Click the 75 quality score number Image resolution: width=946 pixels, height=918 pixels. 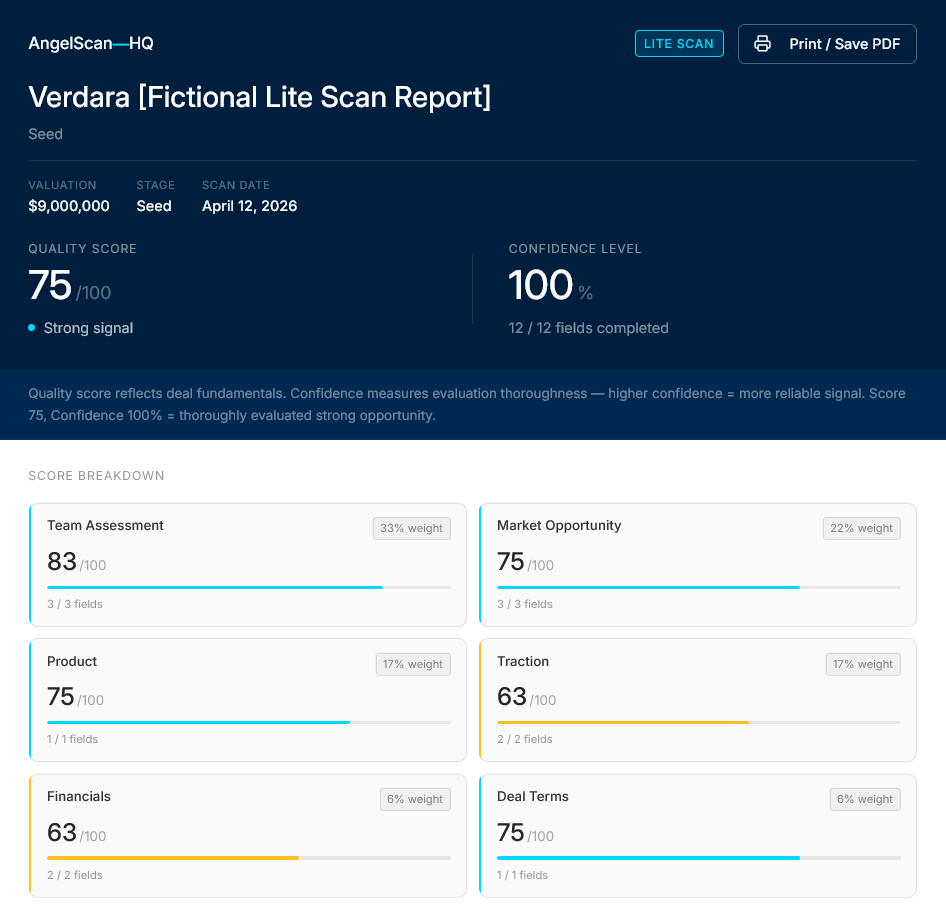pyautogui.click(x=50, y=285)
